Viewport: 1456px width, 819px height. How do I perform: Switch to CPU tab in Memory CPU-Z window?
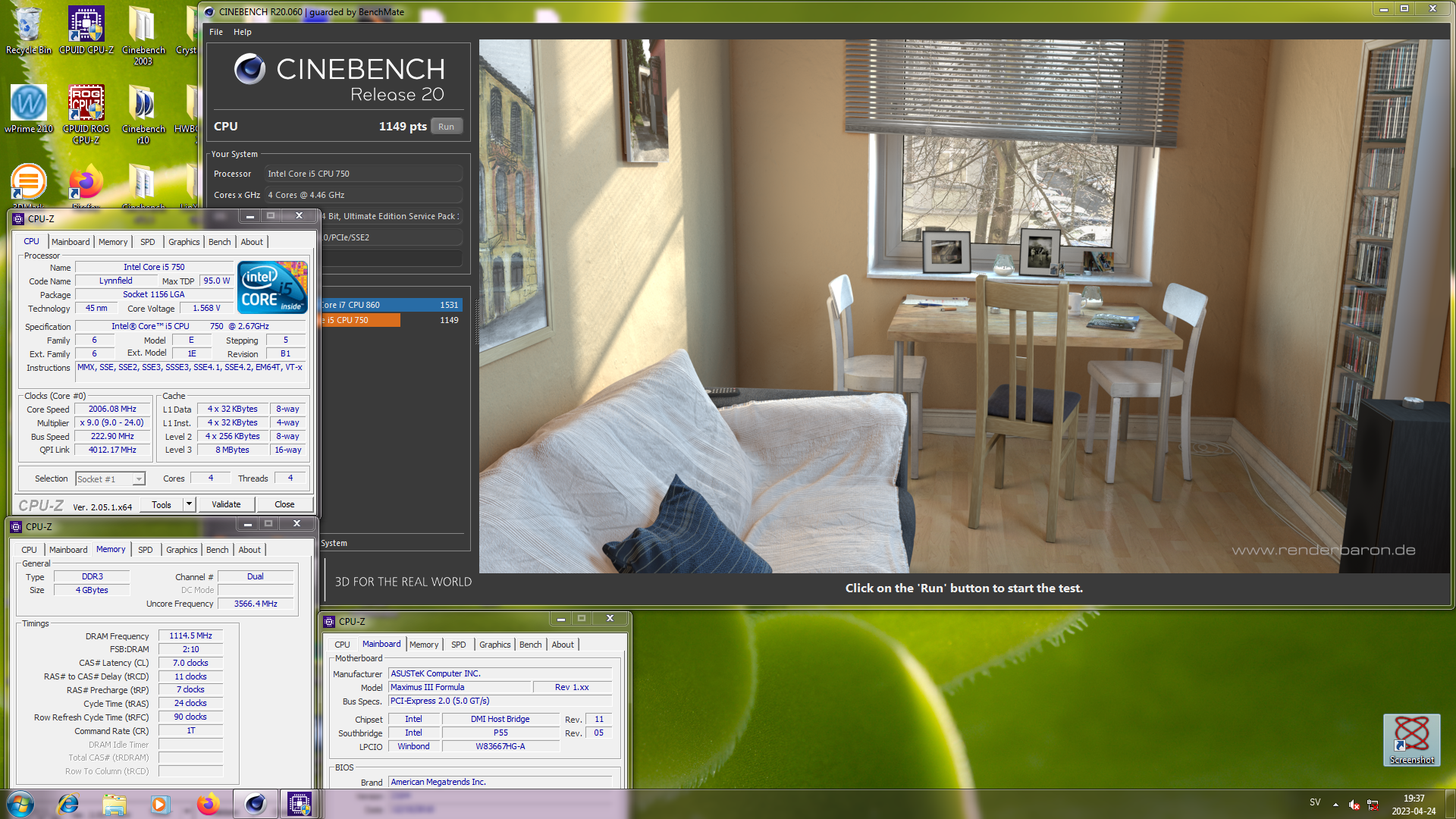coord(29,550)
